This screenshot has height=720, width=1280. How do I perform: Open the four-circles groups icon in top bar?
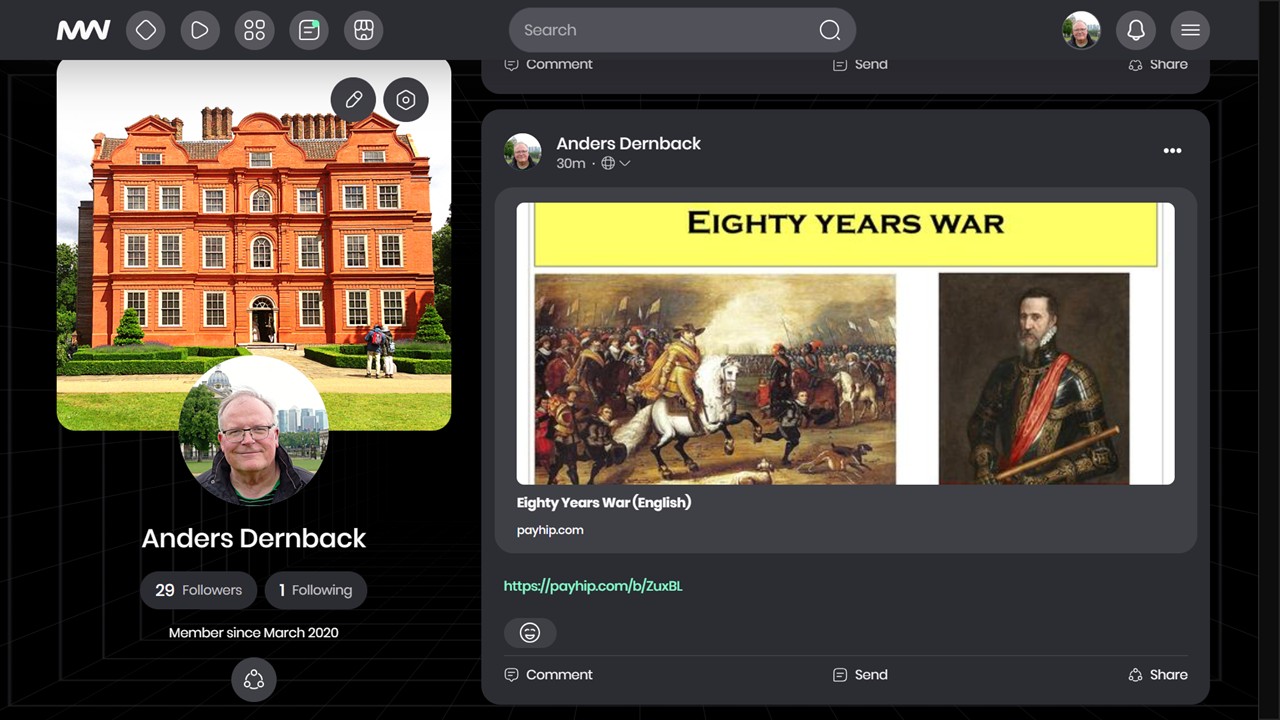pos(255,30)
